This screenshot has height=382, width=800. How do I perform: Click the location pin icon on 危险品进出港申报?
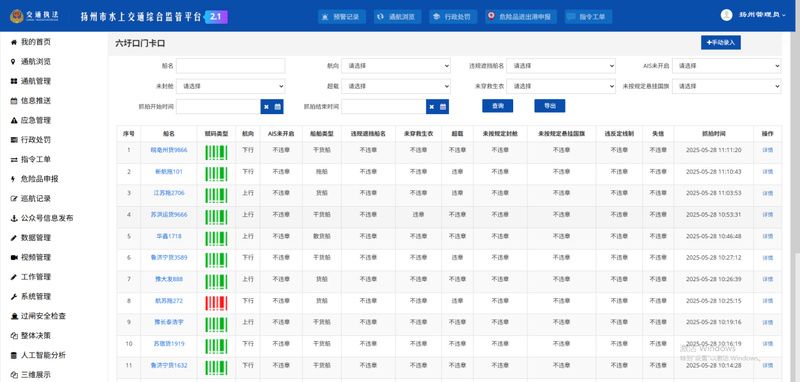pos(491,16)
